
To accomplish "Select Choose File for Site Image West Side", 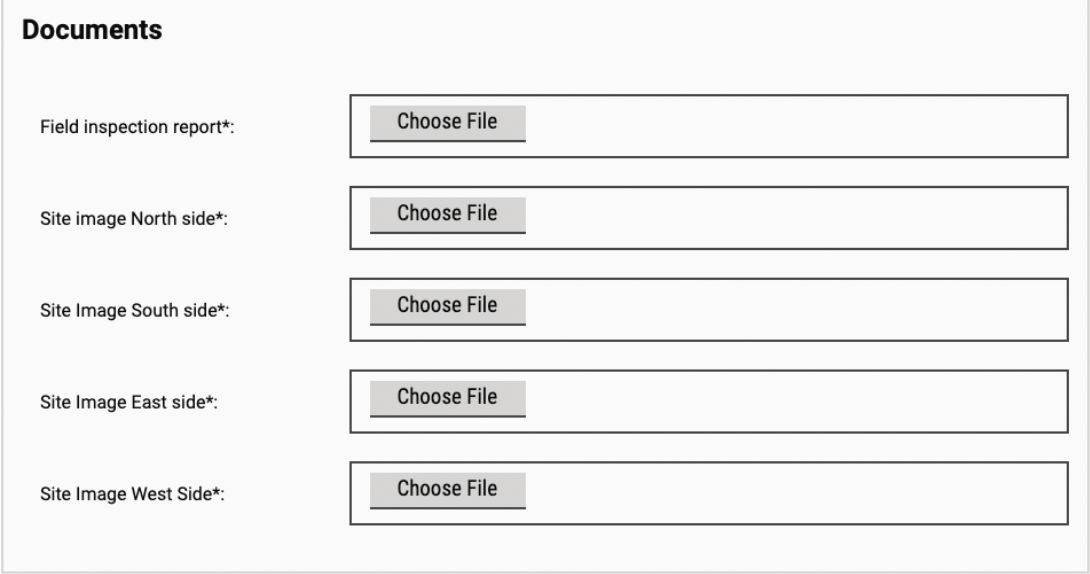I will pos(447,489).
